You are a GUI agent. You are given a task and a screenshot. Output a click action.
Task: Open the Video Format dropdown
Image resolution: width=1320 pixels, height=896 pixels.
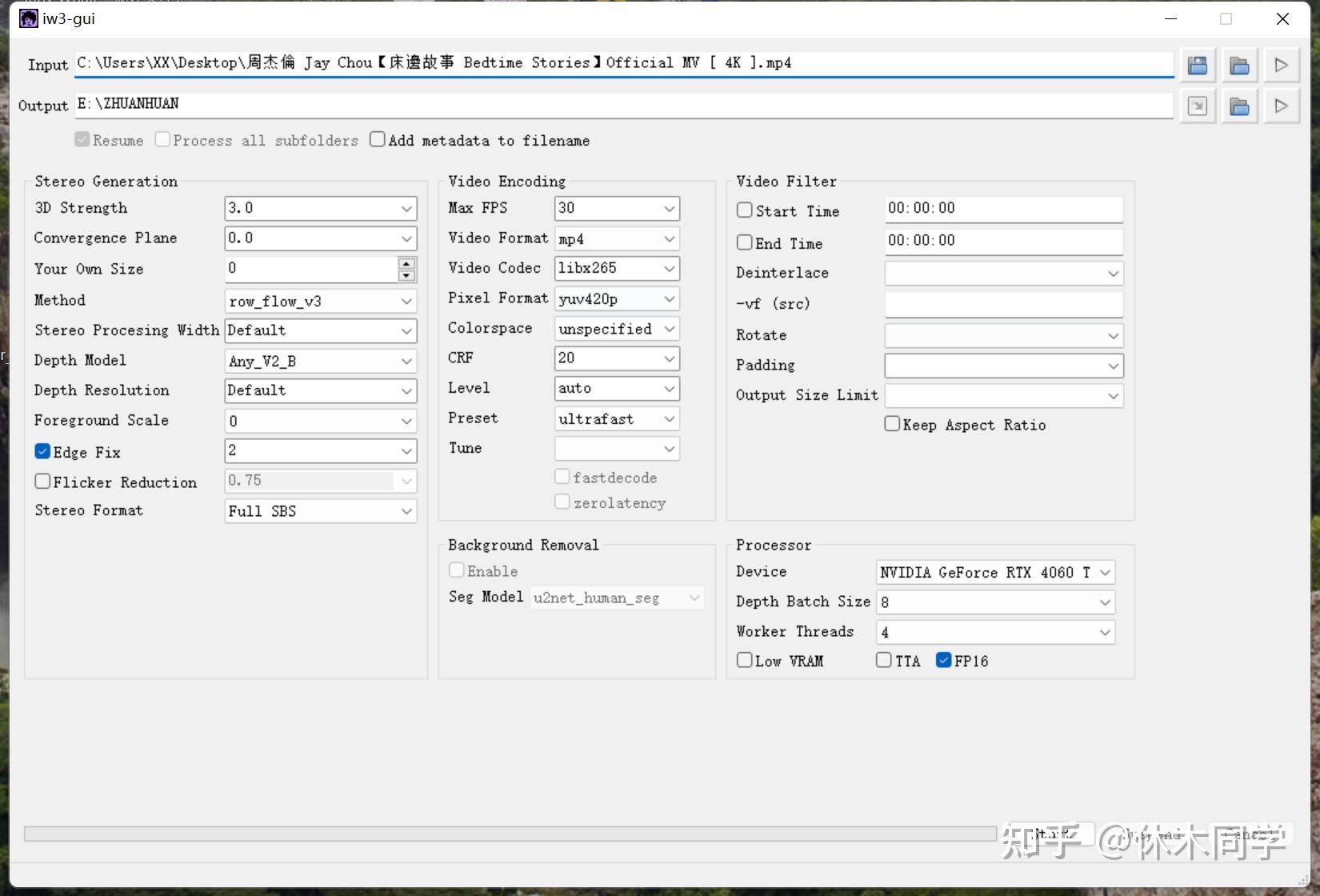point(617,238)
